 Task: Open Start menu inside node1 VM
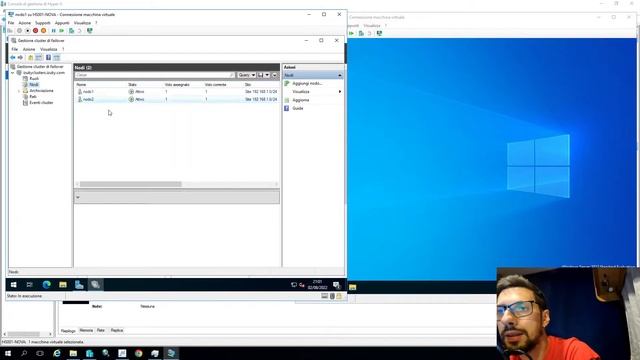click(x=13, y=284)
